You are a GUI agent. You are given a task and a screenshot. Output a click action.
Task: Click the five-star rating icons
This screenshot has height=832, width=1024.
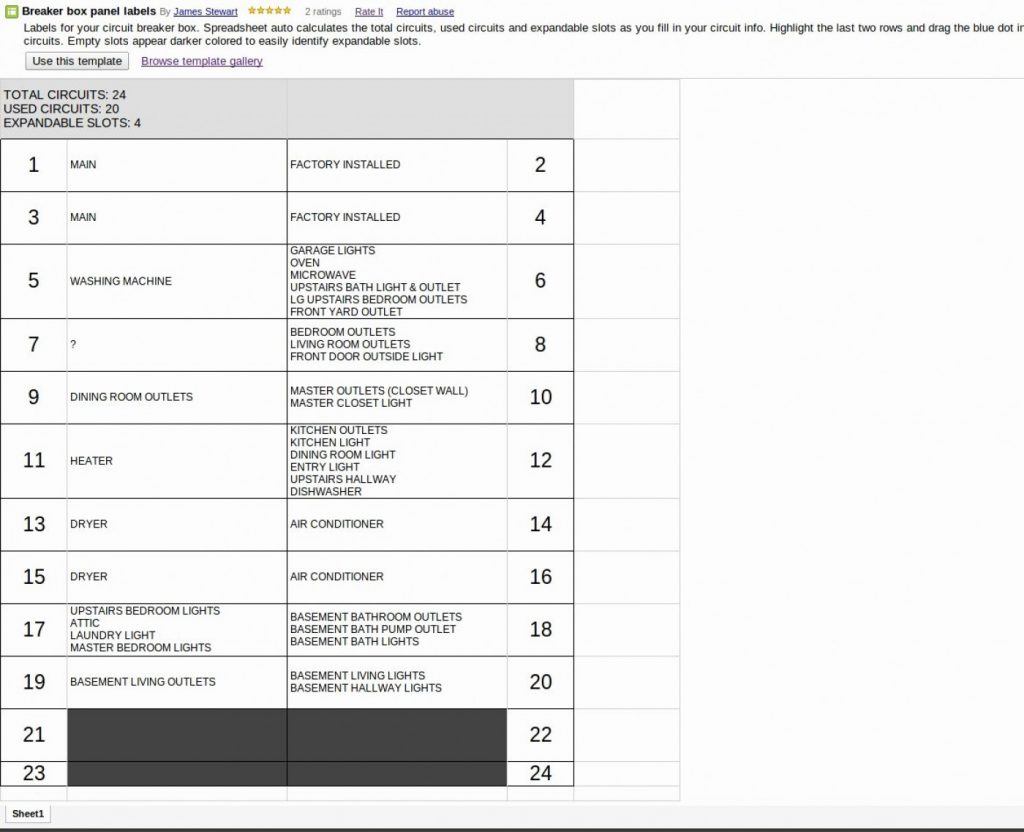(269, 11)
